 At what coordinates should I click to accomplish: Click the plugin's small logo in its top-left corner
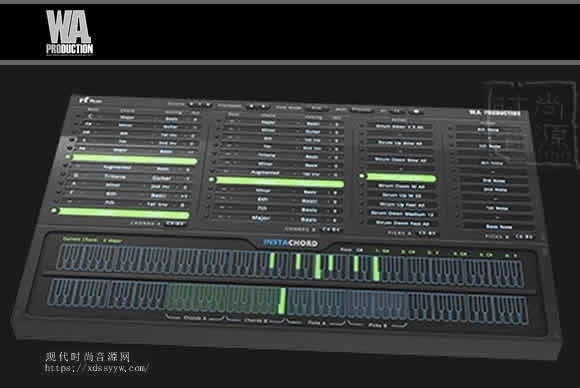tap(90, 100)
